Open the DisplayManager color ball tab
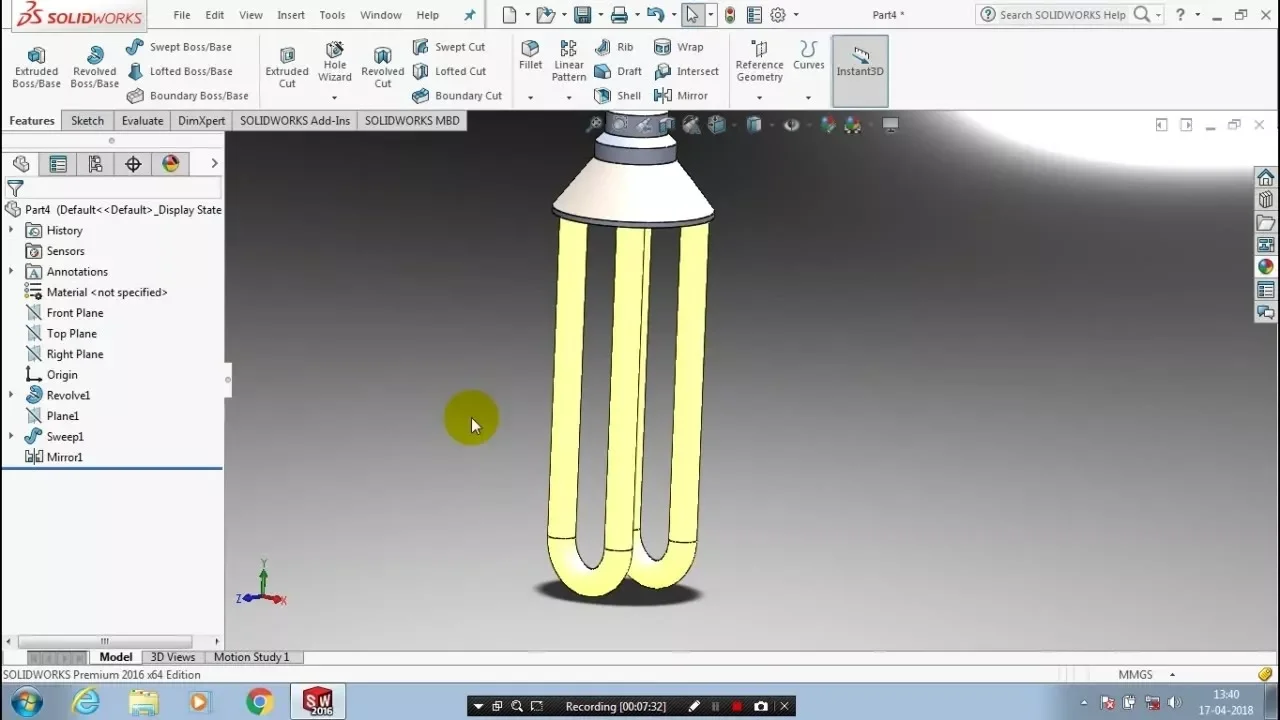 click(171, 164)
